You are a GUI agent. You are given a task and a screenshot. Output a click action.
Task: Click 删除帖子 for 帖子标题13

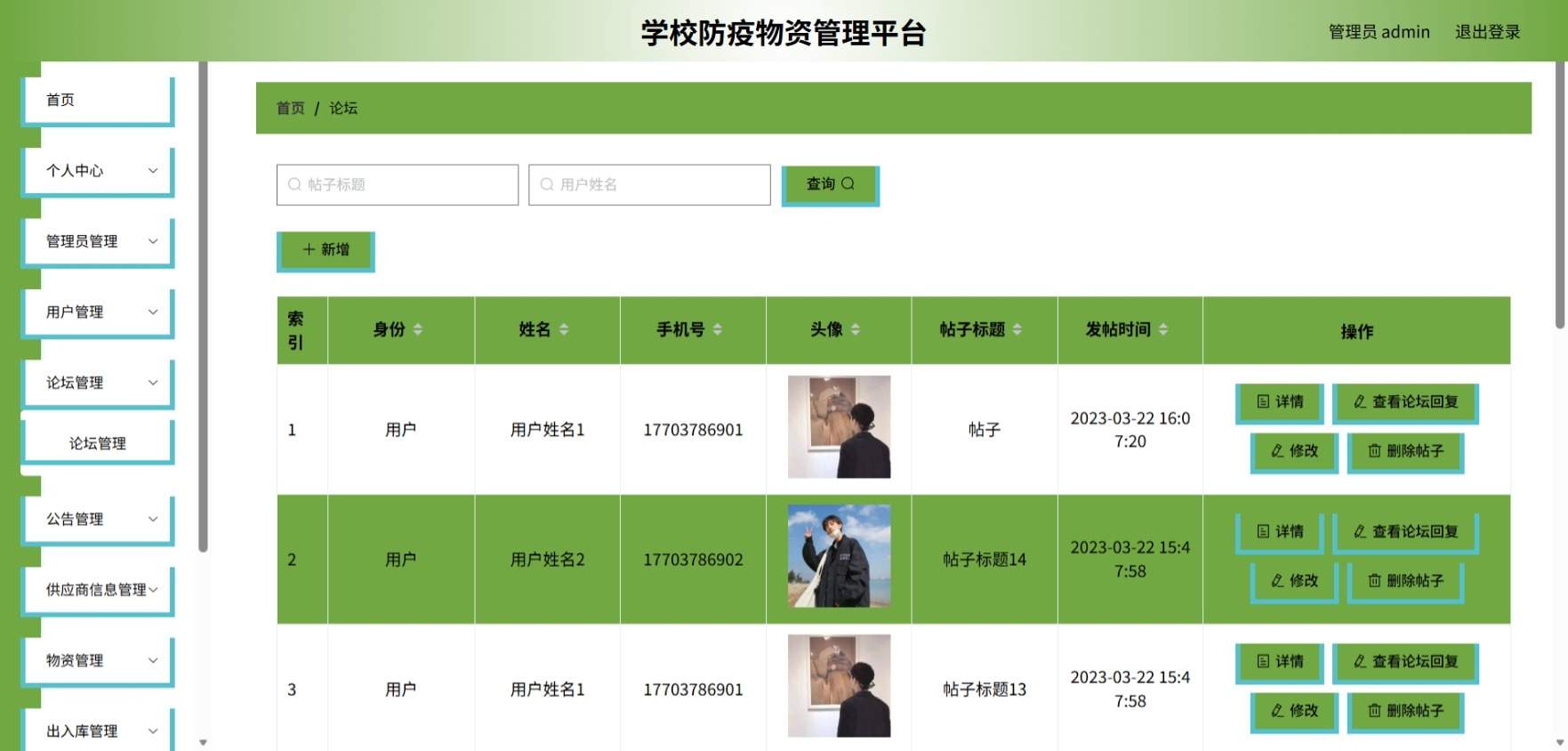[x=1405, y=712]
